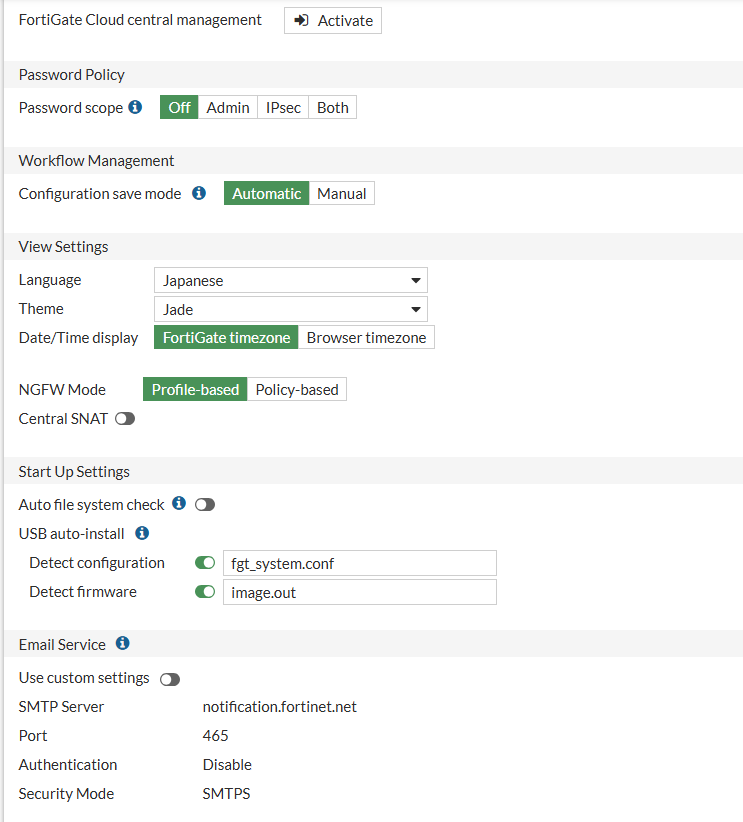Click the Auto file system check info icon
The width and height of the screenshot is (743, 822).
[x=179, y=503]
